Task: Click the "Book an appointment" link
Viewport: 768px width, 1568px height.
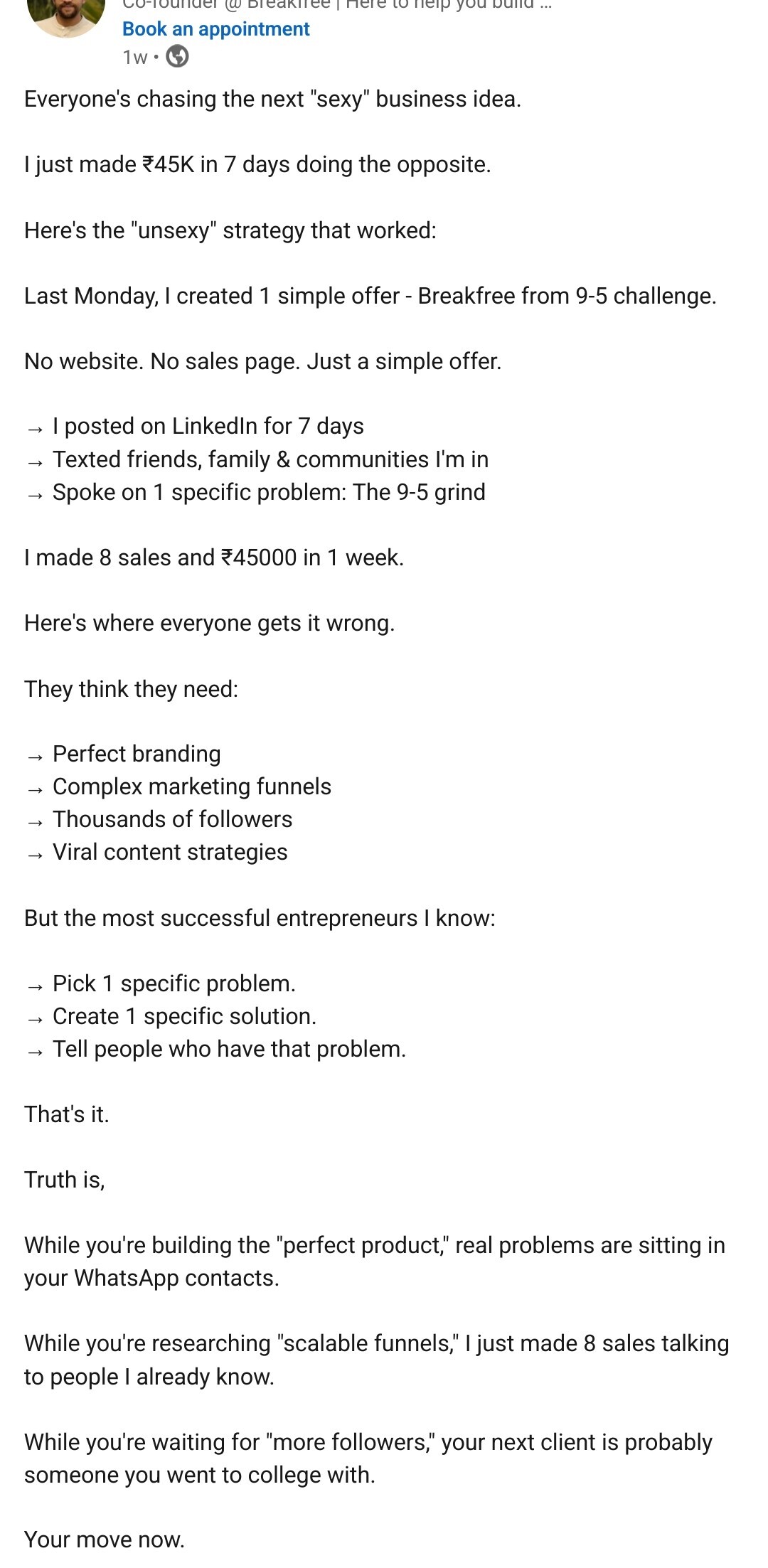Action: [x=215, y=29]
